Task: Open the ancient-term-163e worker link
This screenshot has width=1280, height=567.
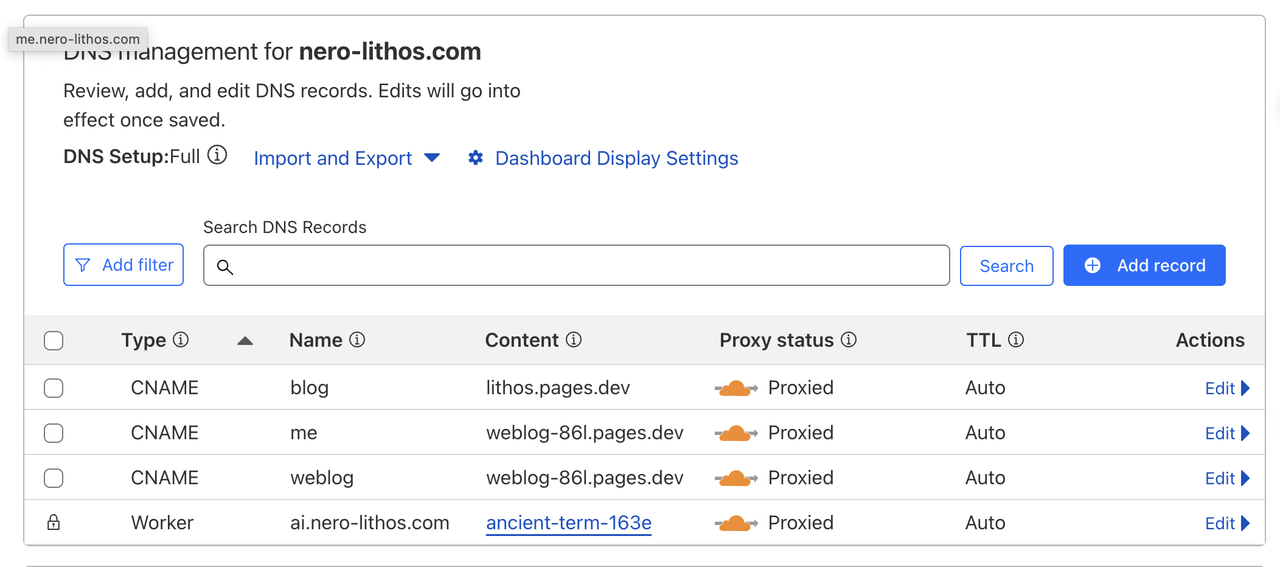Action: (x=569, y=523)
